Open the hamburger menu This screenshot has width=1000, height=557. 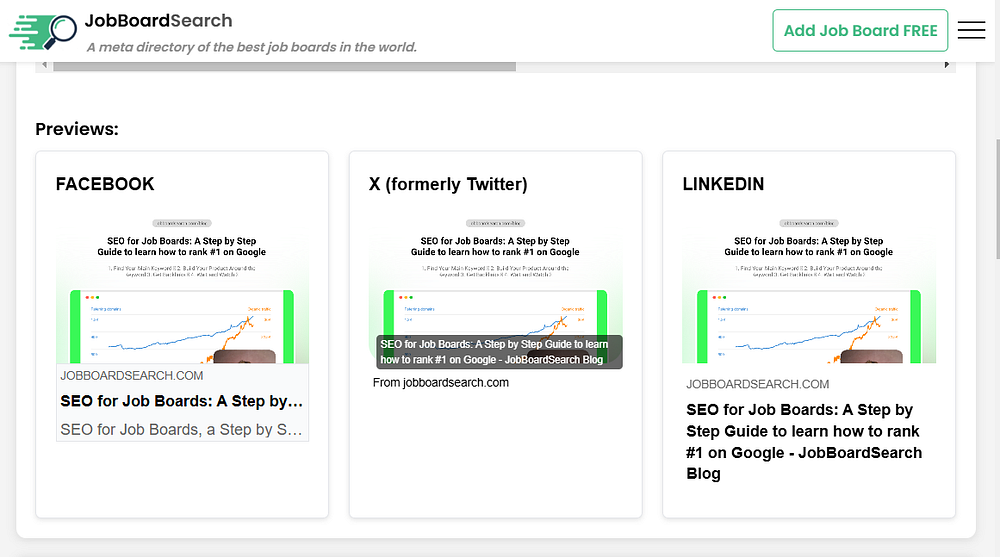[x=971, y=30]
